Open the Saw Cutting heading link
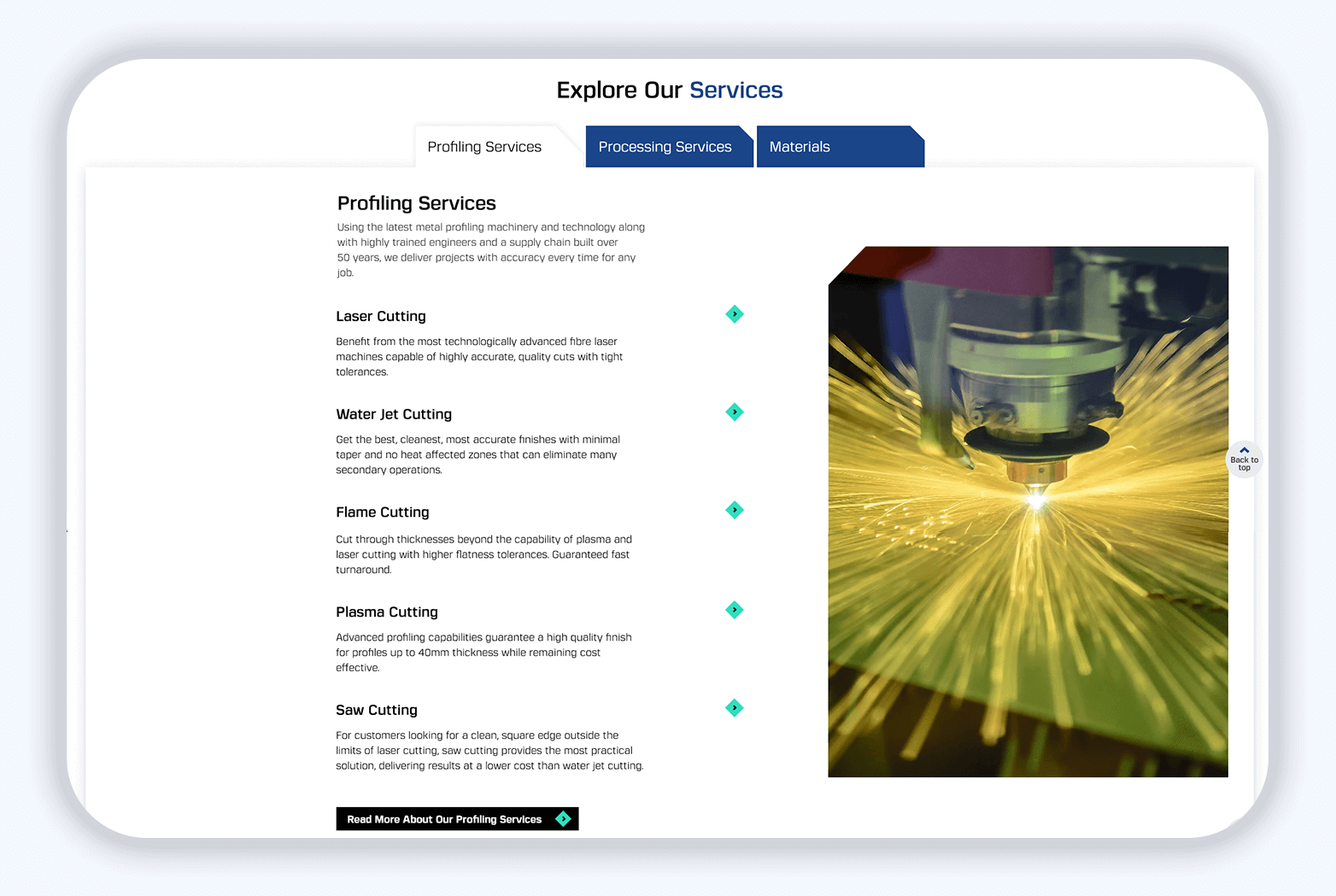This screenshot has height=896, width=1336. tap(377, 710)
